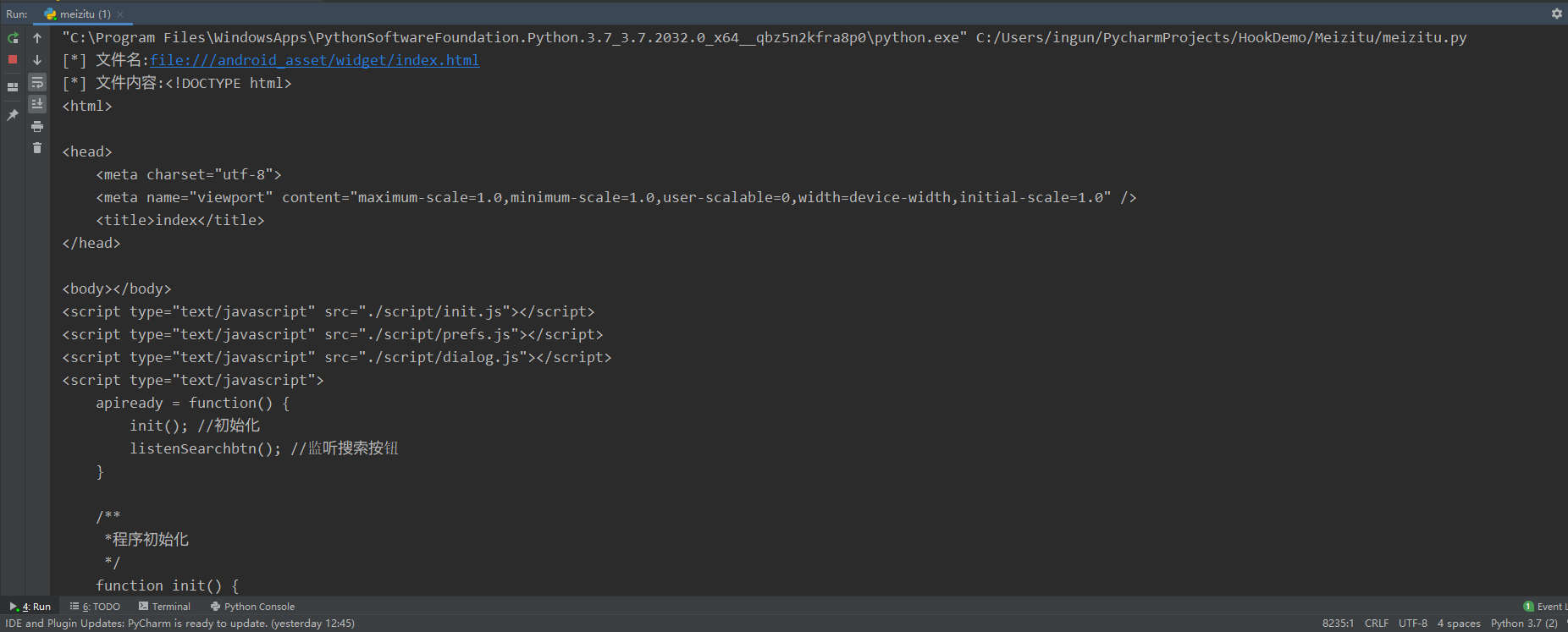Image resolution: width=1568 pixels, height=632 pixels.
Task: Toggle scroll to end of output
Action: click(x=37, y=104)
